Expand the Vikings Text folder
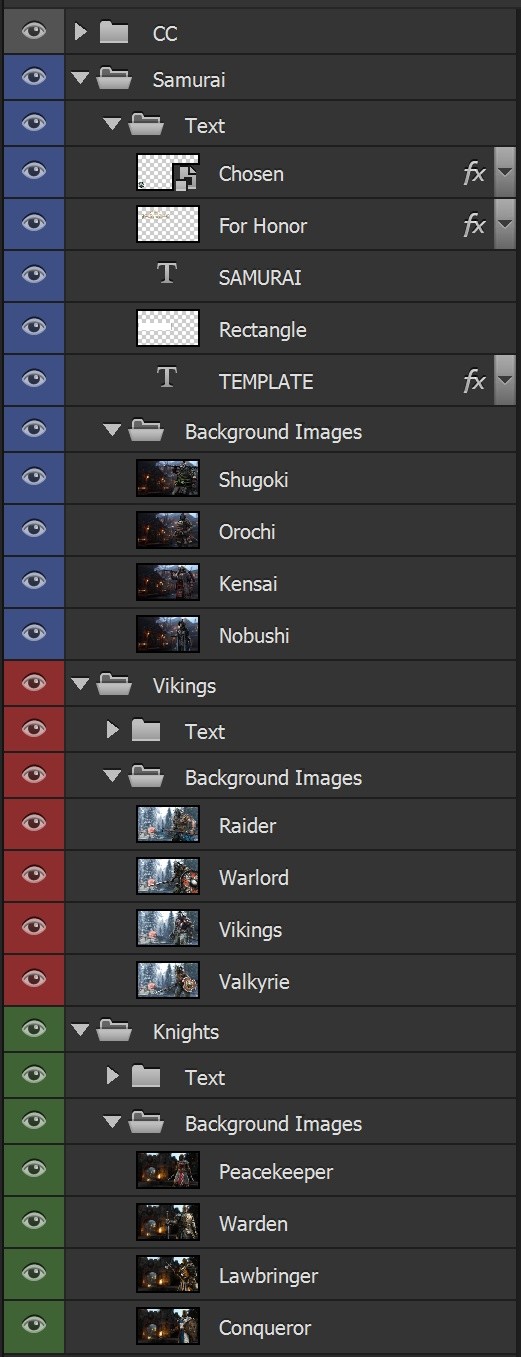The height and width of the screenshot is (1357, 521). coord(112,731)
